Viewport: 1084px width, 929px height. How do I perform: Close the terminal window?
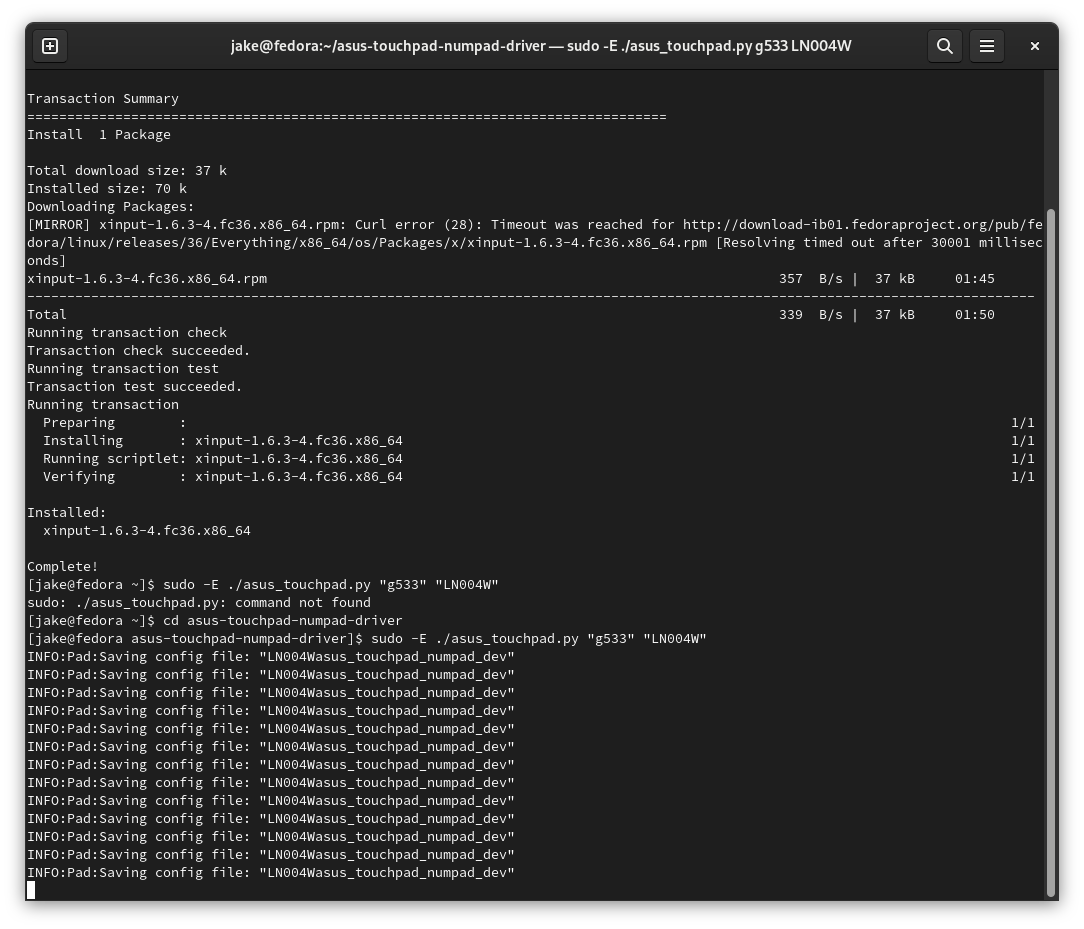click(x=1034, y=46)
